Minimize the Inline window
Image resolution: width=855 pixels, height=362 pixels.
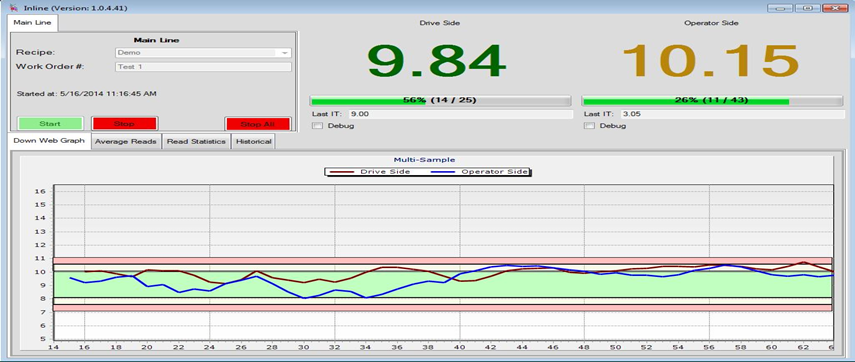click(x=780, y=8)
